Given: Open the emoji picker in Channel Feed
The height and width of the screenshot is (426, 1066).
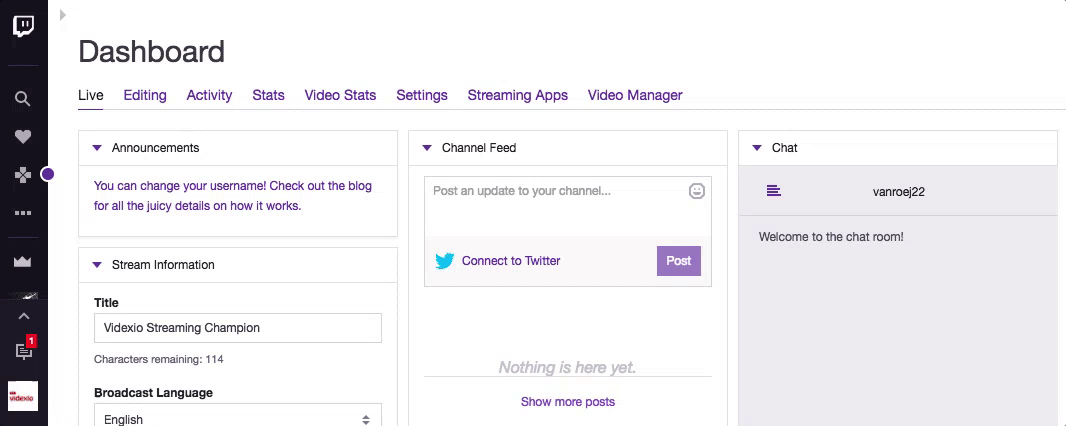Looking at the screenshot, I should click(697, 191).
